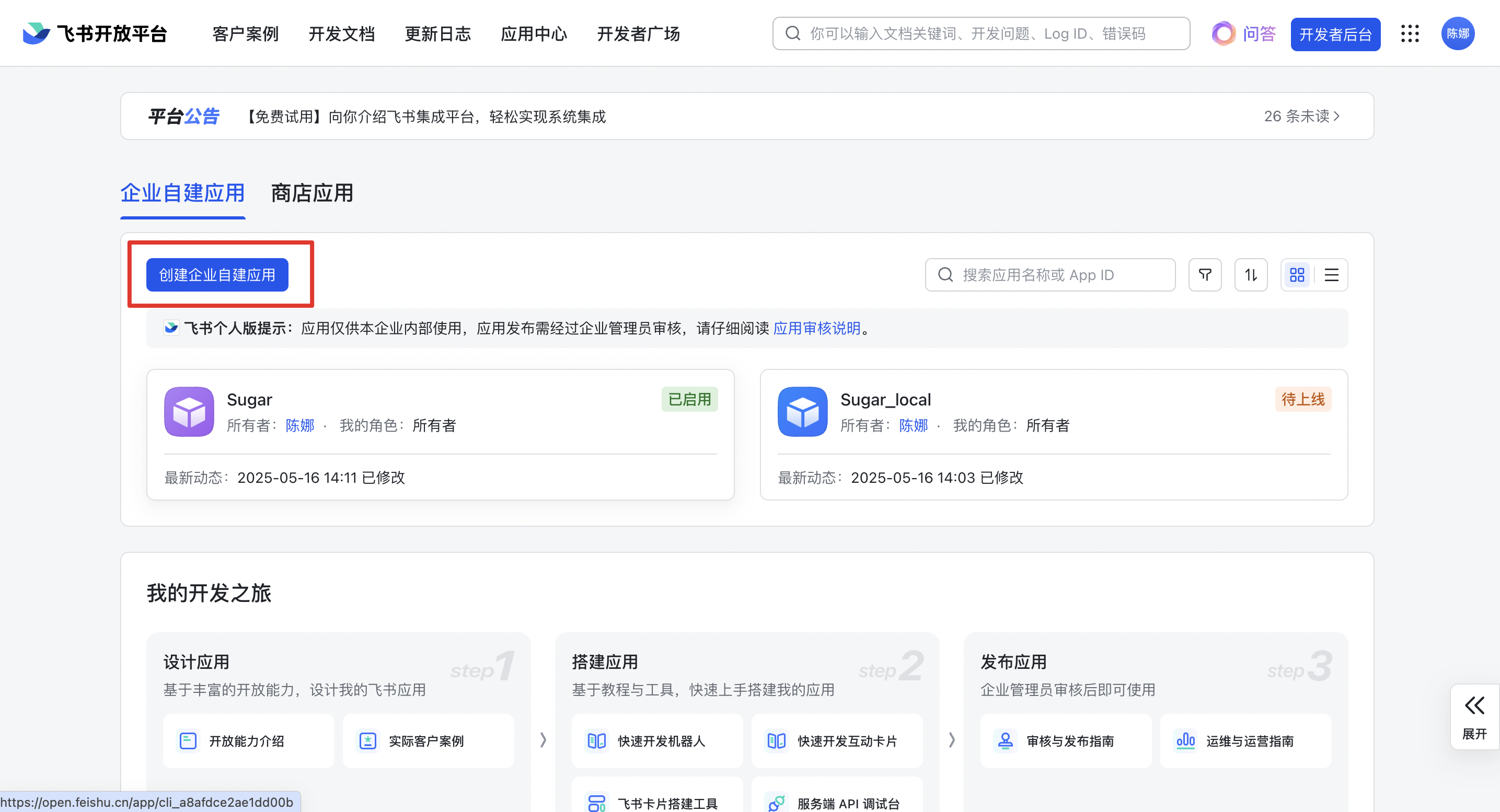Click the 开放能力介绍 document icon

pos(188,740)
